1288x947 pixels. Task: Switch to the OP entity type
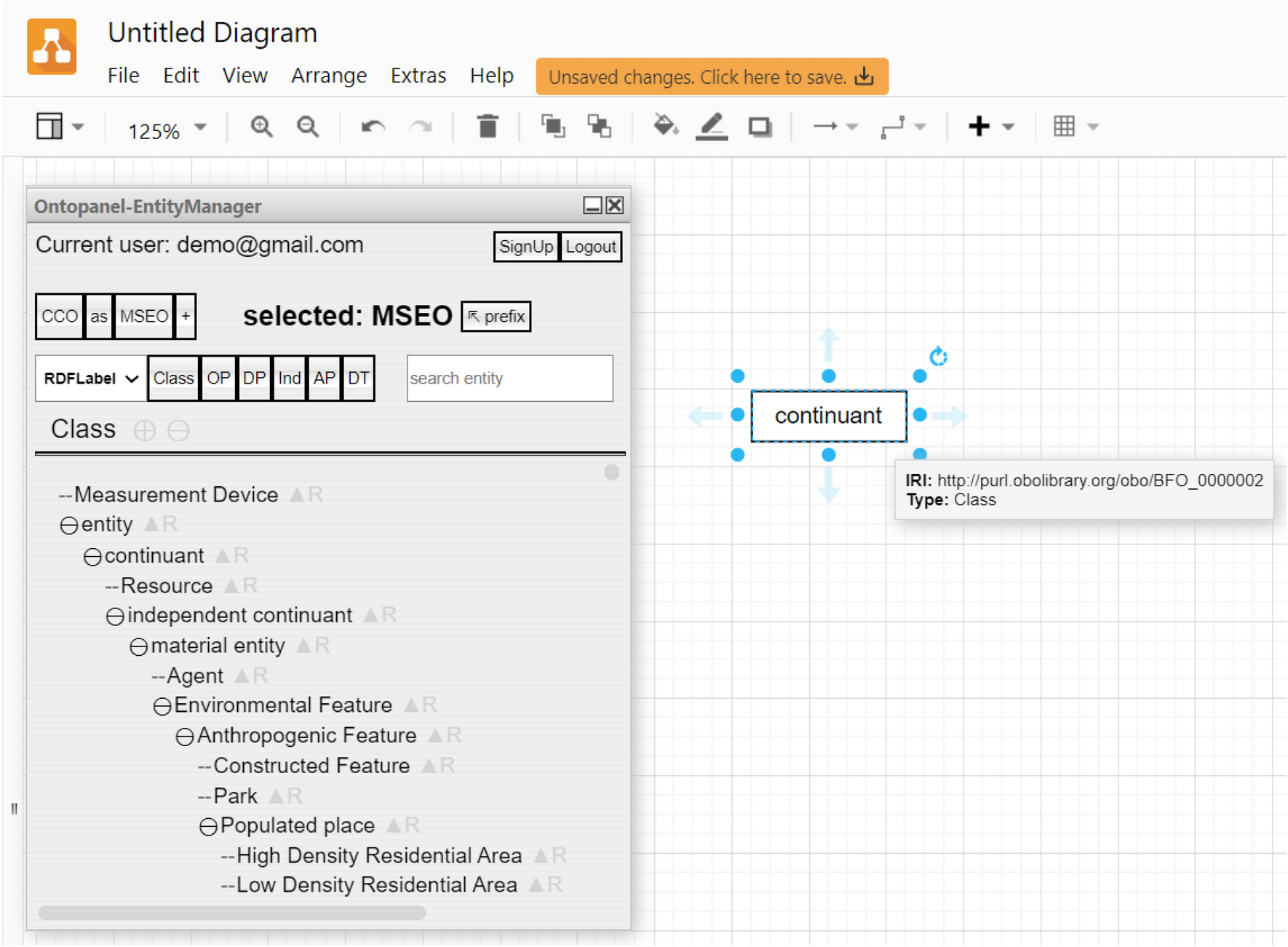[x=218, y=379]
